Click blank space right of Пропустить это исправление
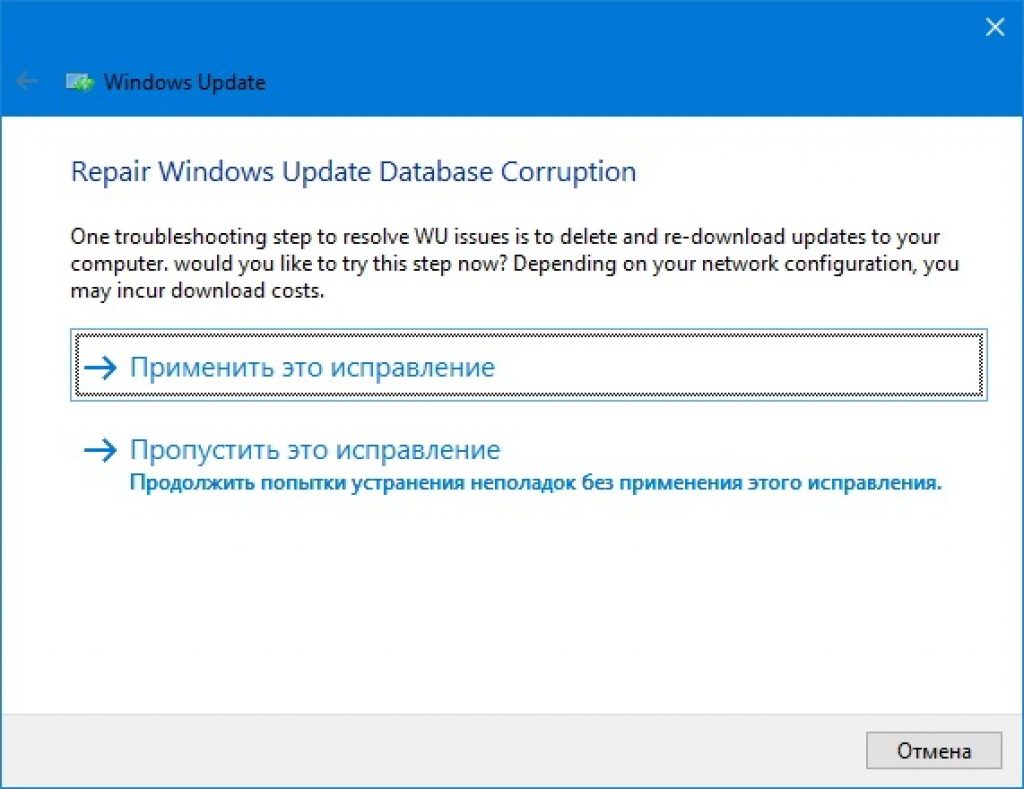1024x789 pixels. [x=750, y=450]
